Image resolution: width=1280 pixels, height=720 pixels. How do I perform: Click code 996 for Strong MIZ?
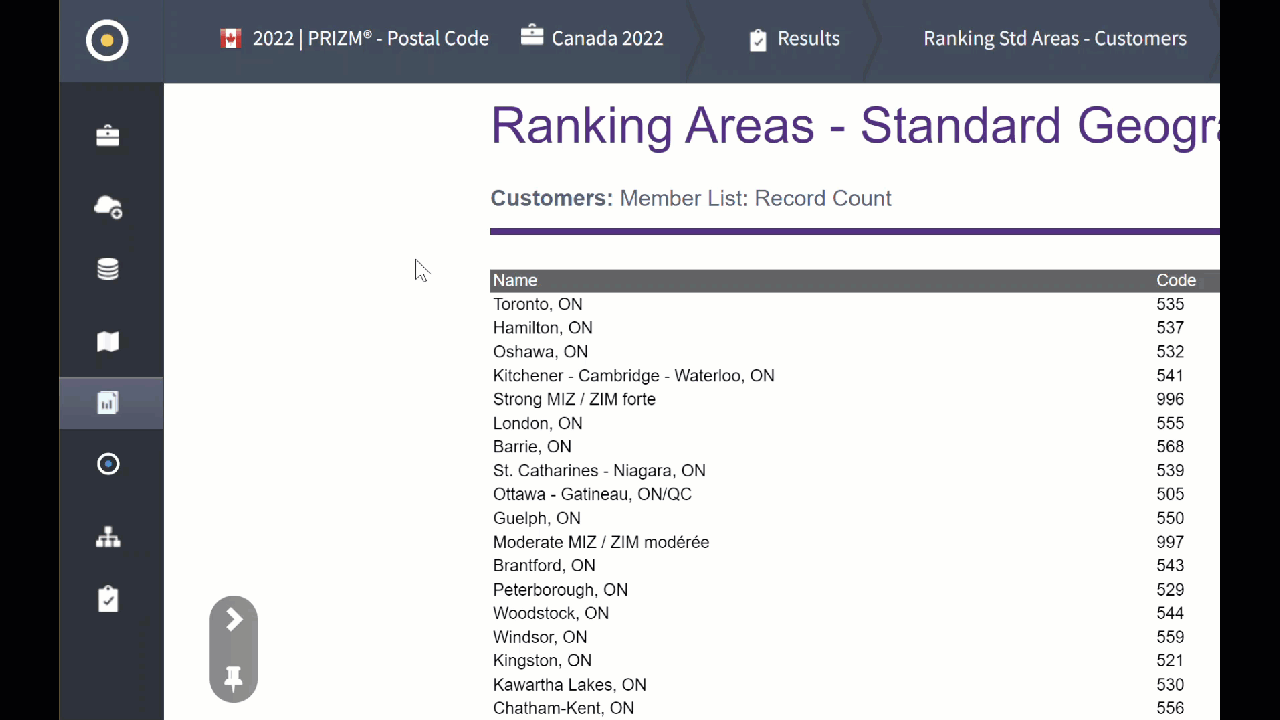1170,399
